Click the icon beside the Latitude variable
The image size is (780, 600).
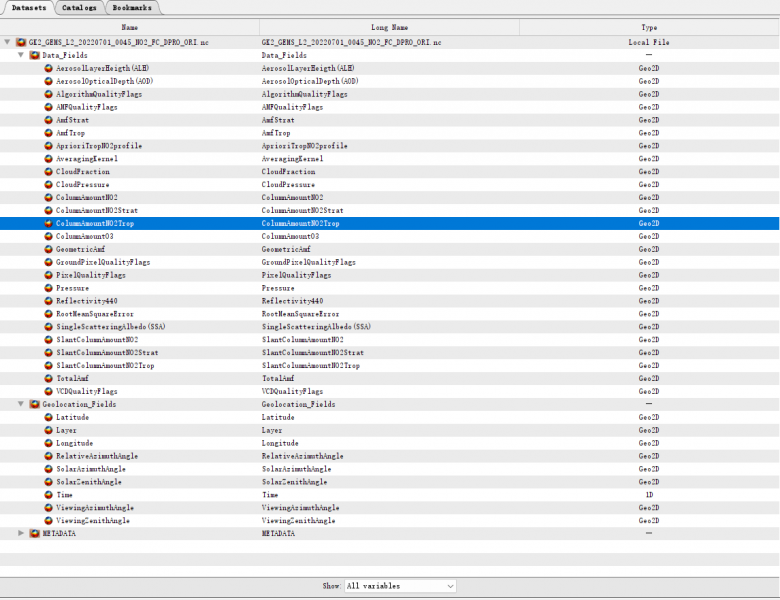[x=48, y=417]
